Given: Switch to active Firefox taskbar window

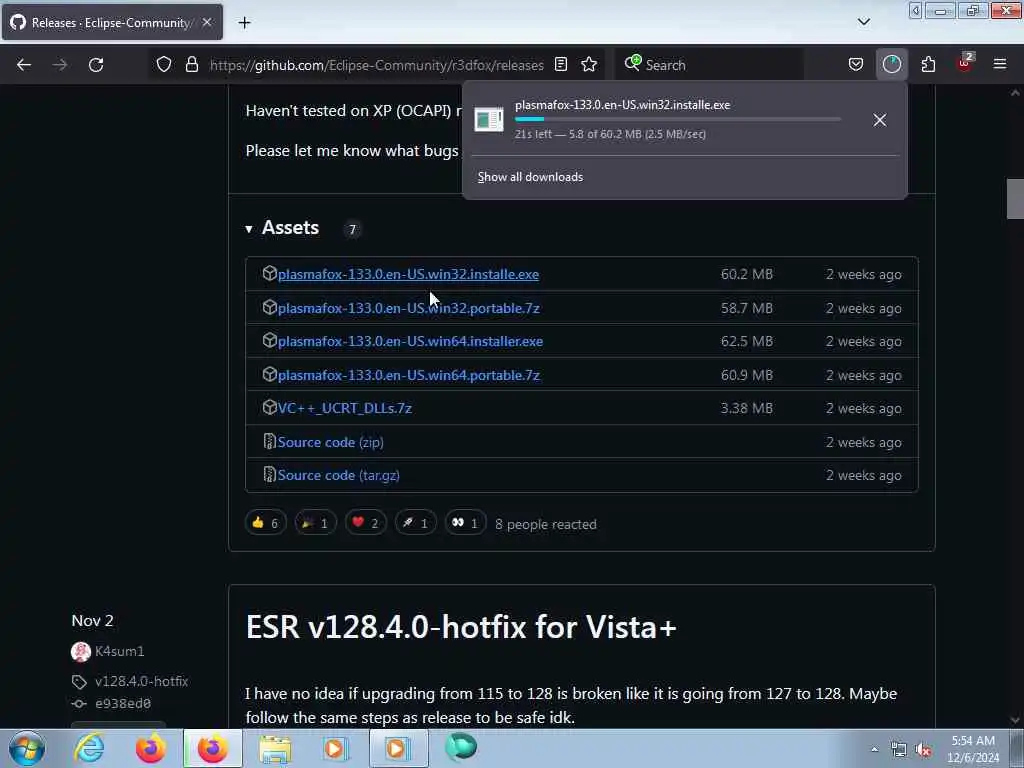Looking at the screenshot, I should (212, 748).
